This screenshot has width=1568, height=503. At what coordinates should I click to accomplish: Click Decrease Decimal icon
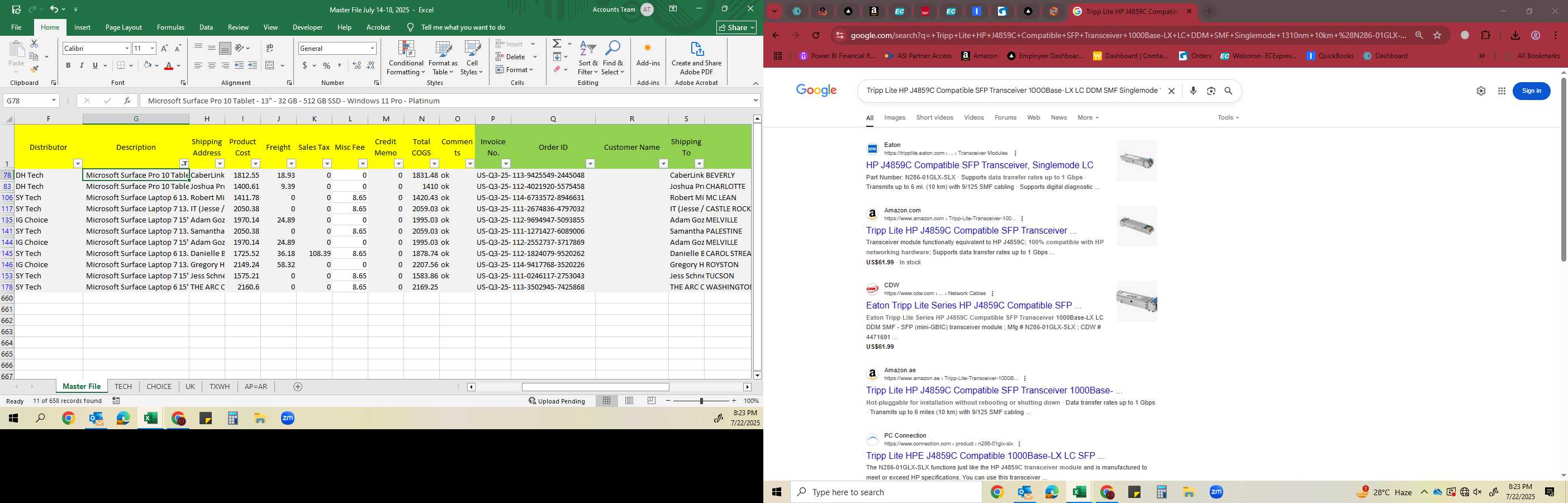[x=370, y=65]
